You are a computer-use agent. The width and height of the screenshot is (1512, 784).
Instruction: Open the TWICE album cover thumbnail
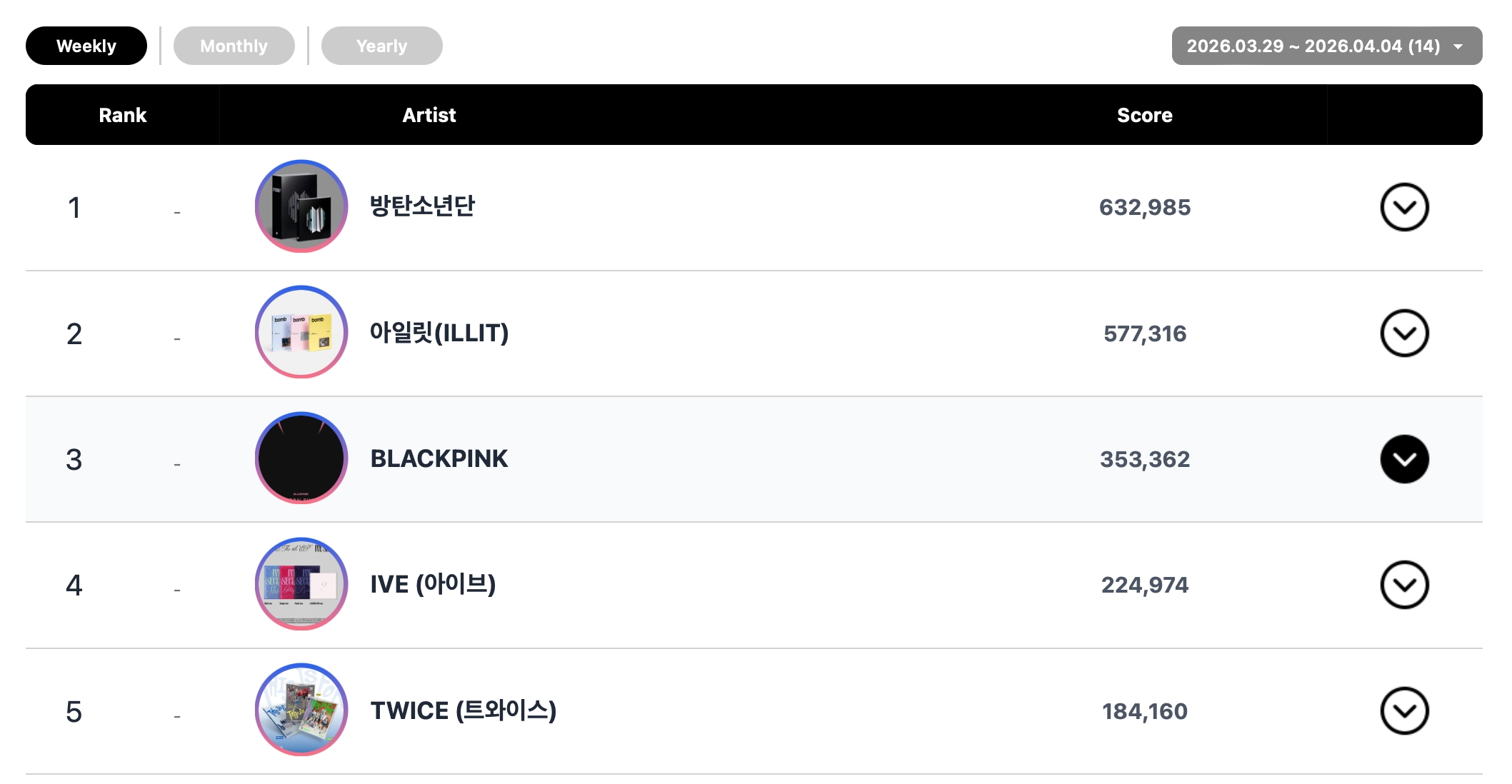pos(301,710)
